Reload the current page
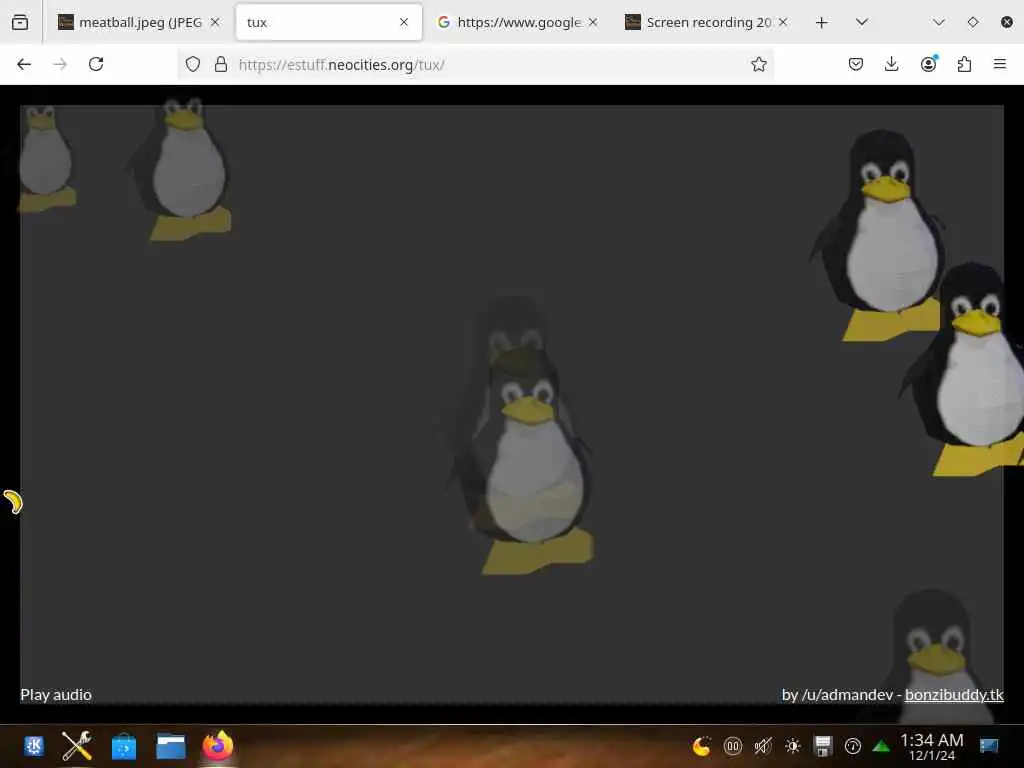The image size is (1024, 768). click(96, 64)
